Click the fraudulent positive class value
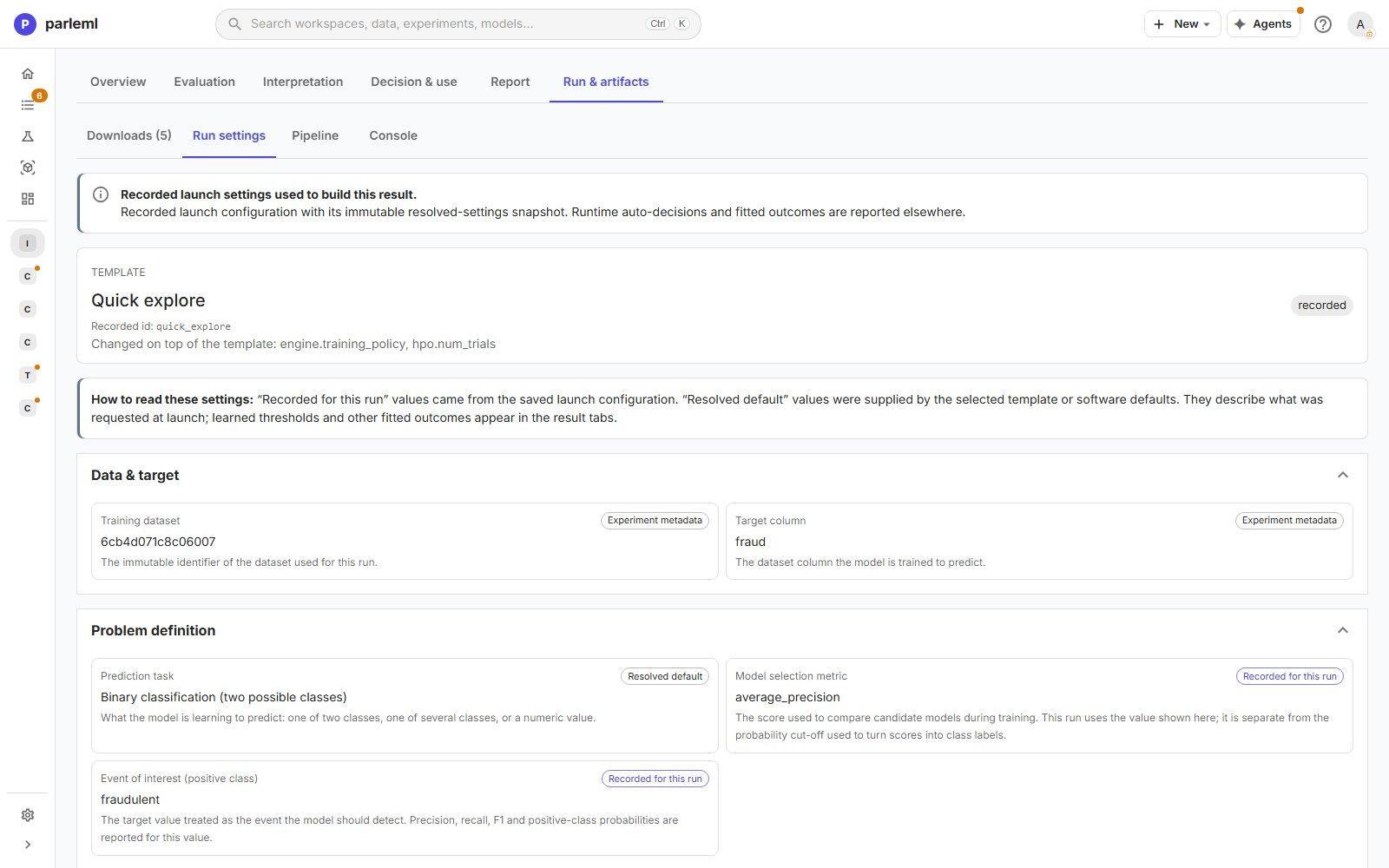The image size is (1389, 868). [x=130, y=799]
